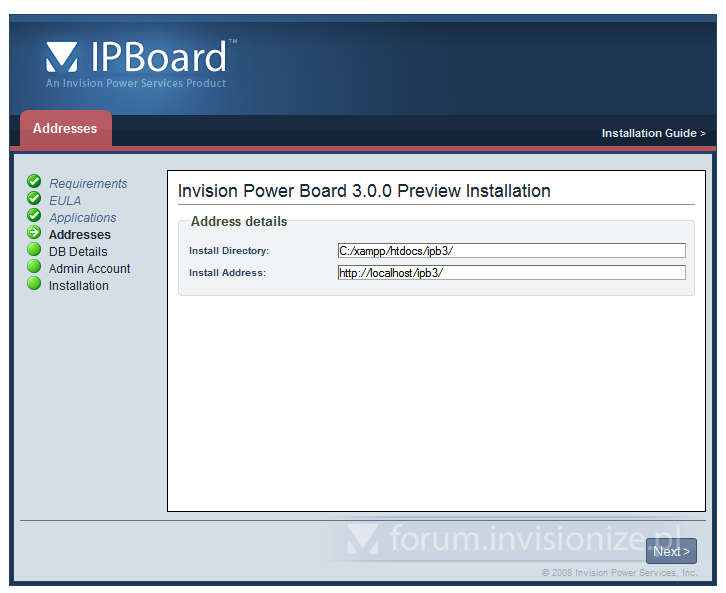Screen dimensions: 726x593
Task: Choose DB Details step in sidebar
Action: click(x=78, y=252)
